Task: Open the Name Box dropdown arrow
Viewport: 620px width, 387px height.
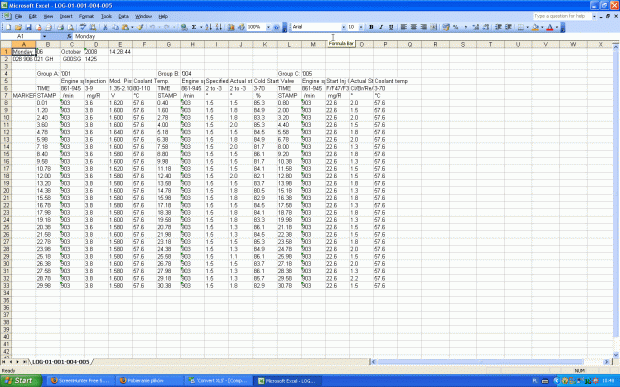Action: 44,36
